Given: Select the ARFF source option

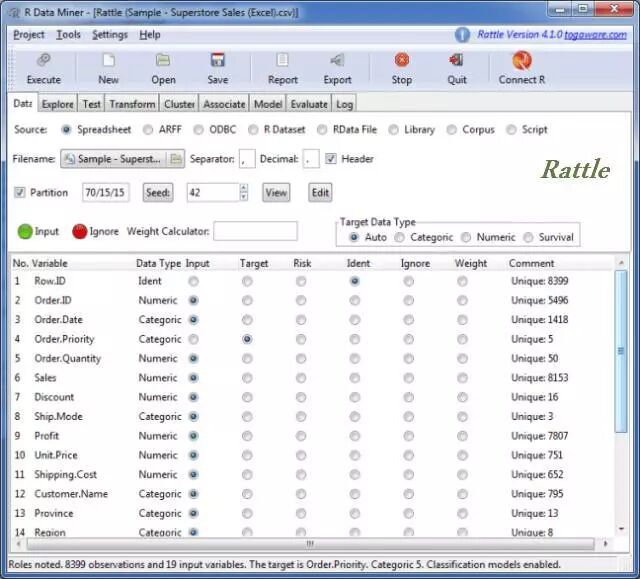Looking at the screenshot, I should [x=148, y=130].
